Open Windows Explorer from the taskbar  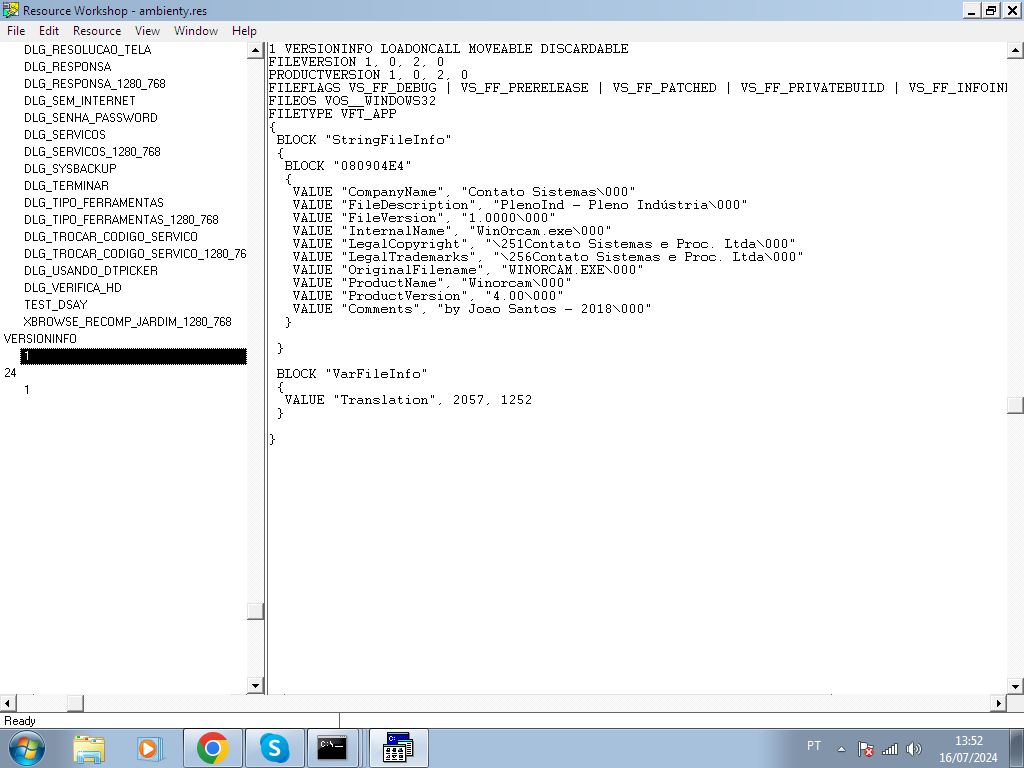89,748
